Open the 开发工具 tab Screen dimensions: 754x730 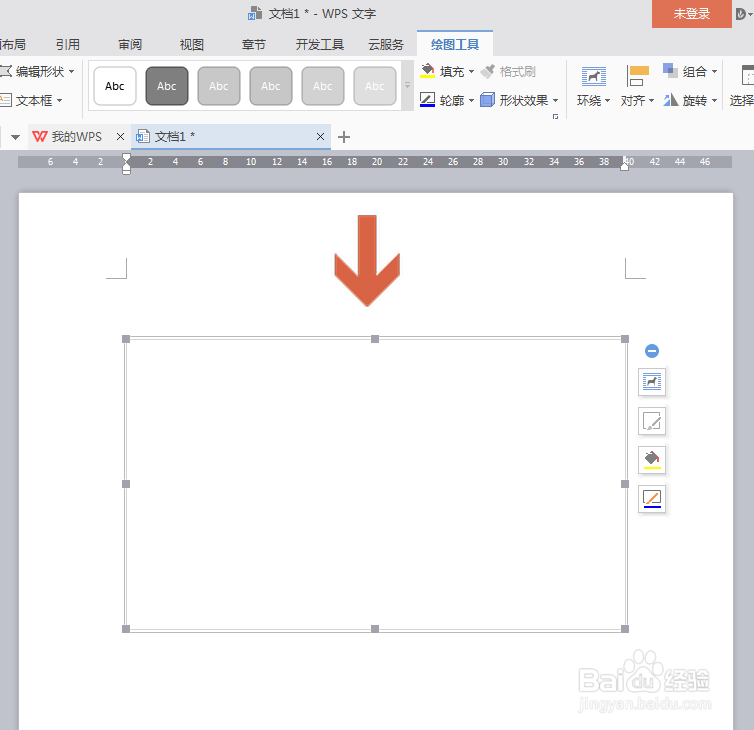[x=320, y=45]
